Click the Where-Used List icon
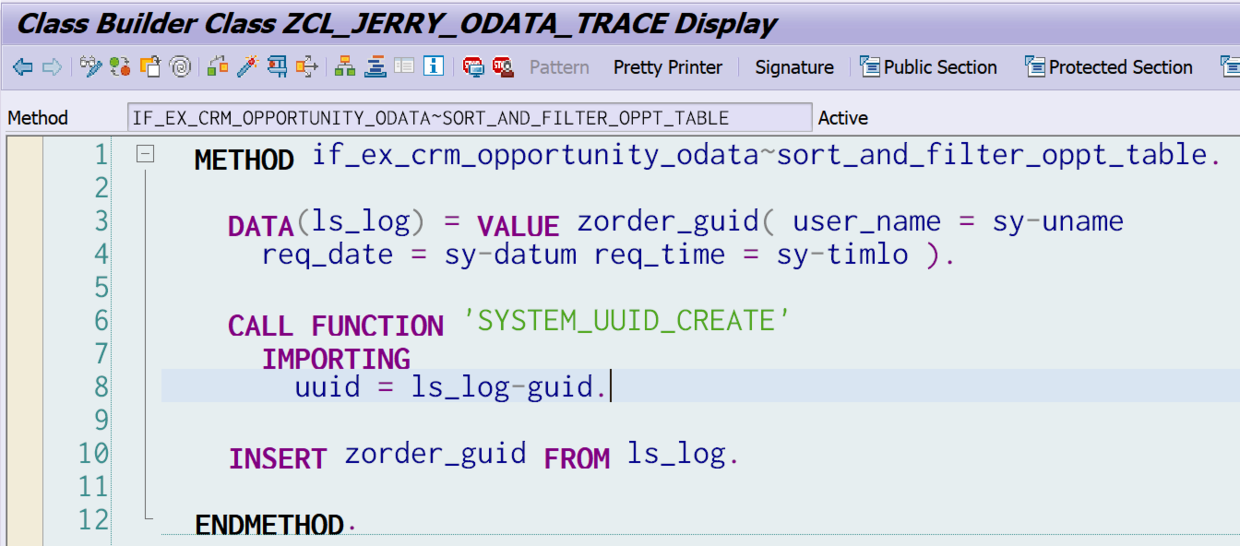The image size is (1240, 546). tap(307, 67)
